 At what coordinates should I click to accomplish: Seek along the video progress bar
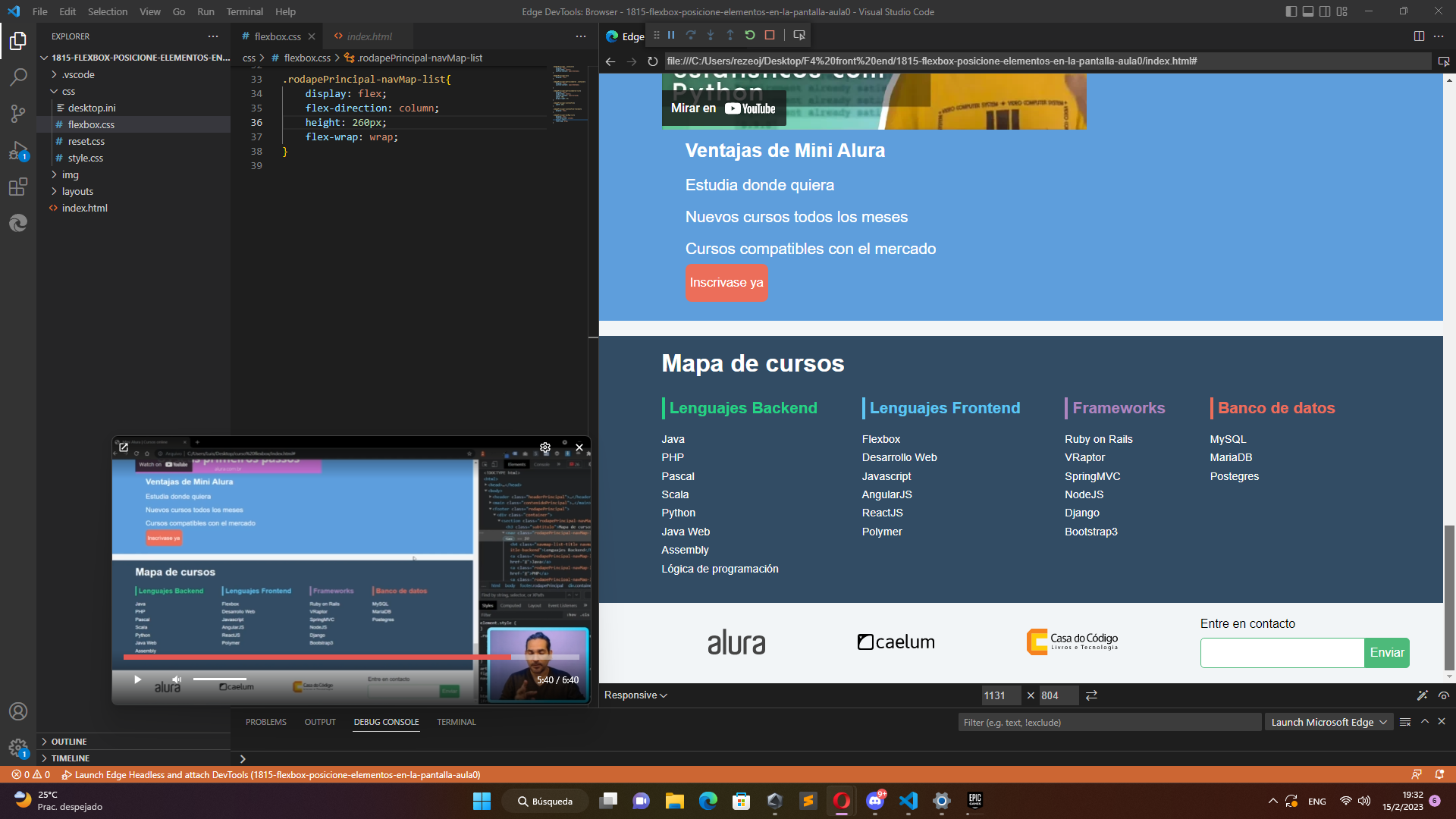click(351, 657)
